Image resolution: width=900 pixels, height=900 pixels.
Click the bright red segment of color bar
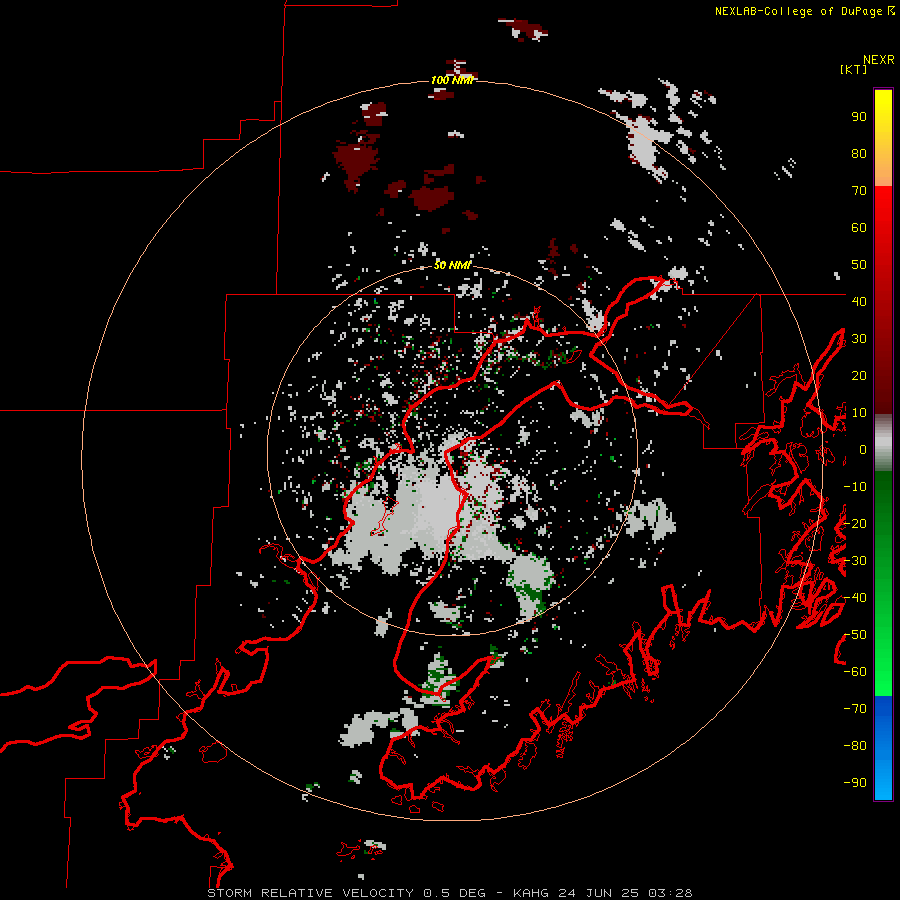coord(883,300)
